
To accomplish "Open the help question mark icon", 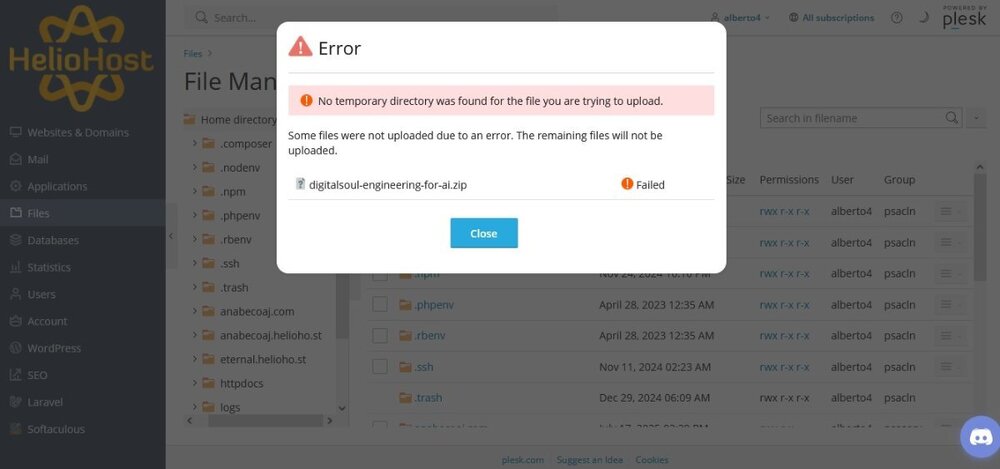I will [x=897, y=18].
